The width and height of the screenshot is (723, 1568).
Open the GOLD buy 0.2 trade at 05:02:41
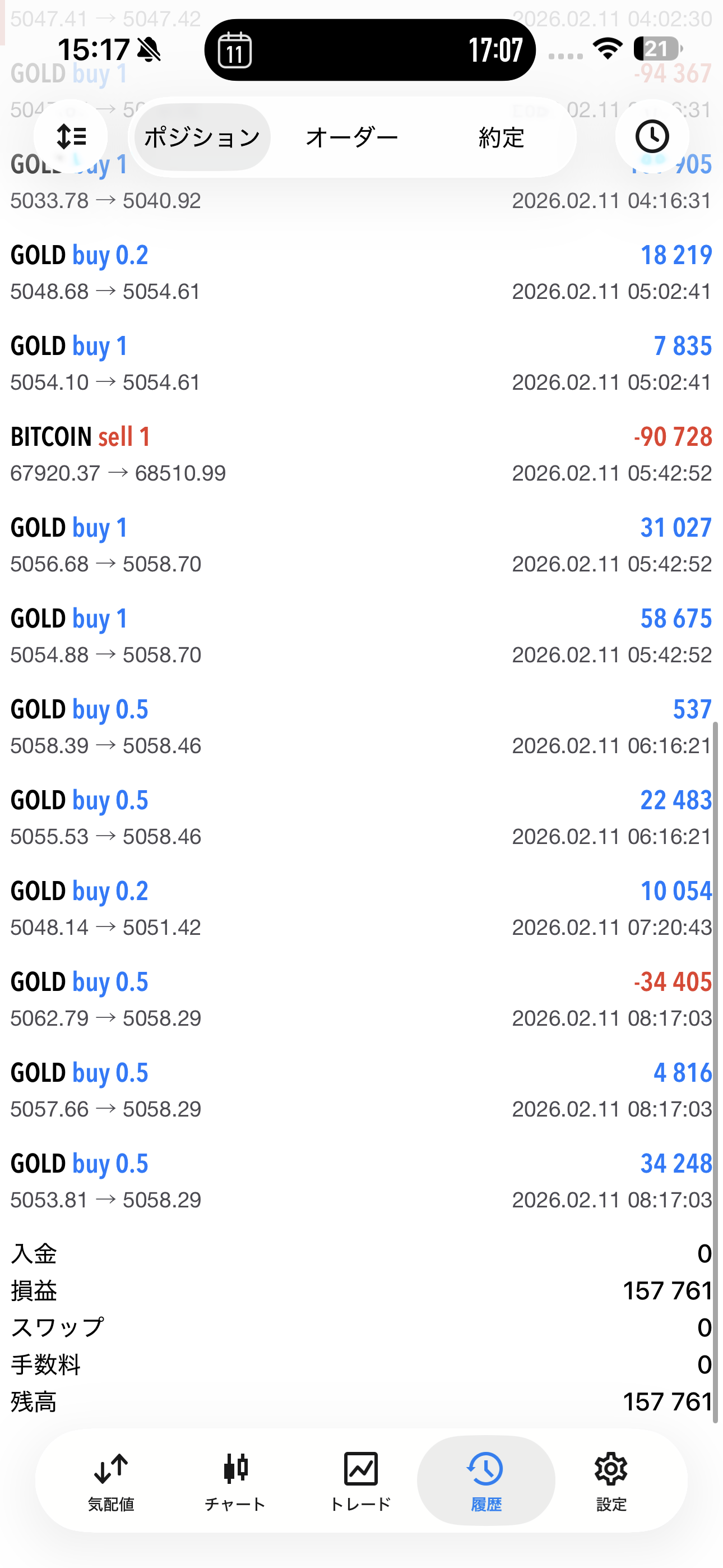coord(361,273)
